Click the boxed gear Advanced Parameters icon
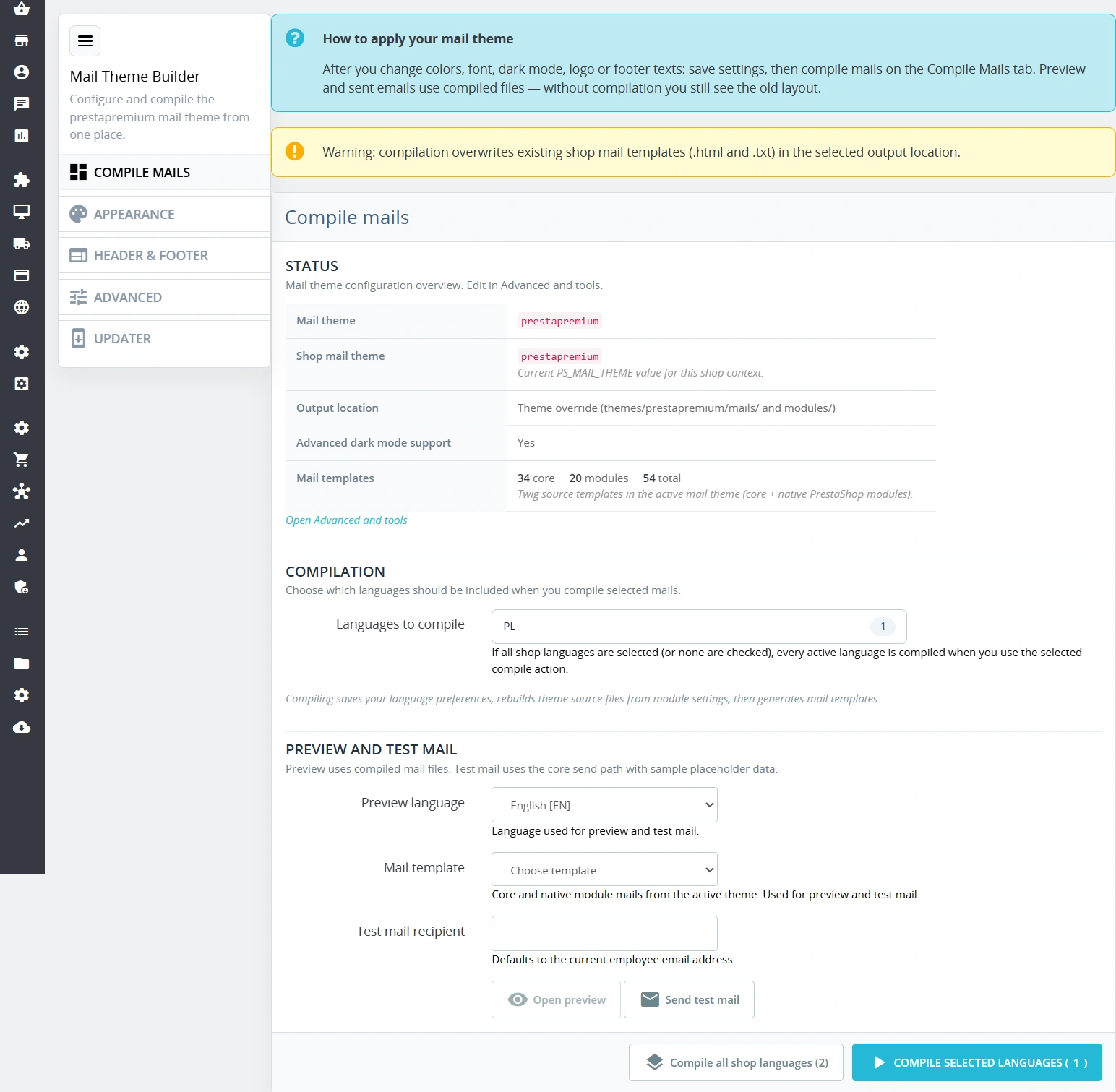The height and width of the screenshot is (1092, 1116). click(x=22, y=384)
